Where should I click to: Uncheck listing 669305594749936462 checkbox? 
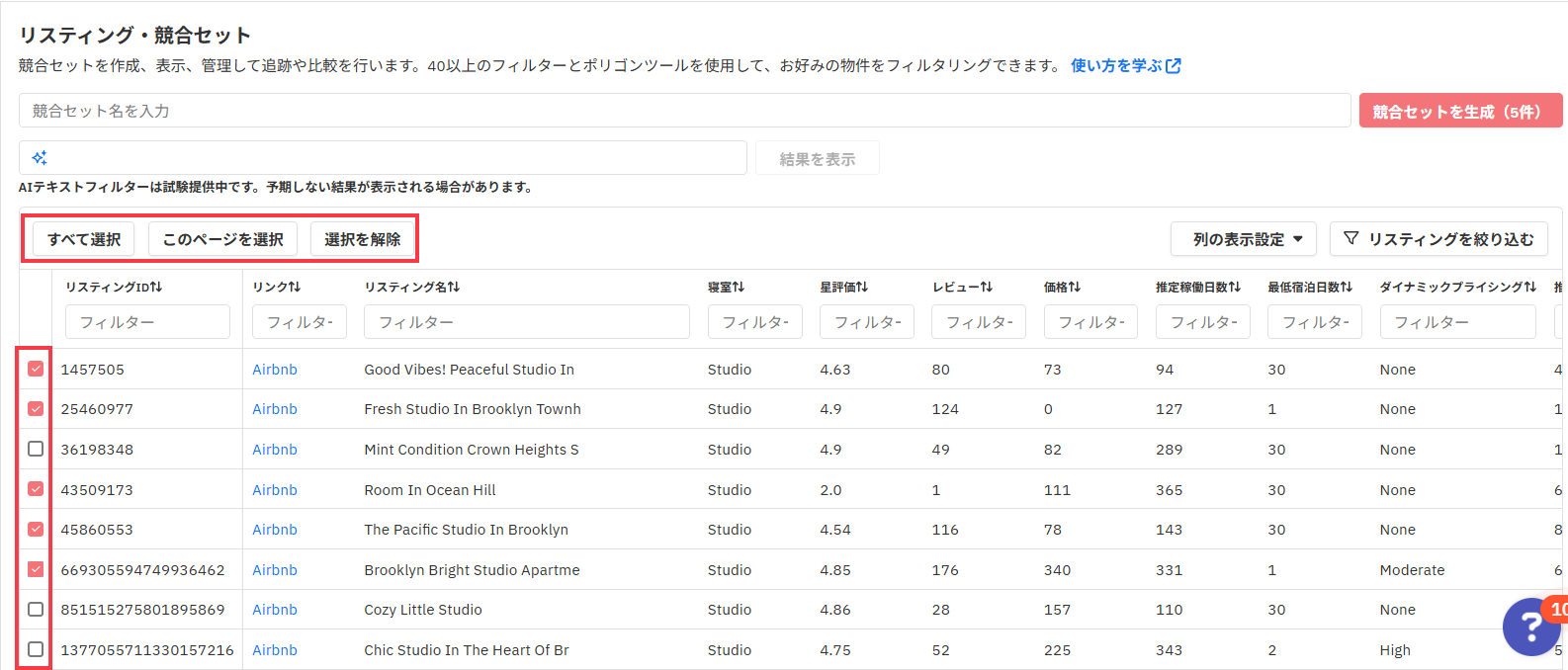pyautogui.click(x=36, y=569)
